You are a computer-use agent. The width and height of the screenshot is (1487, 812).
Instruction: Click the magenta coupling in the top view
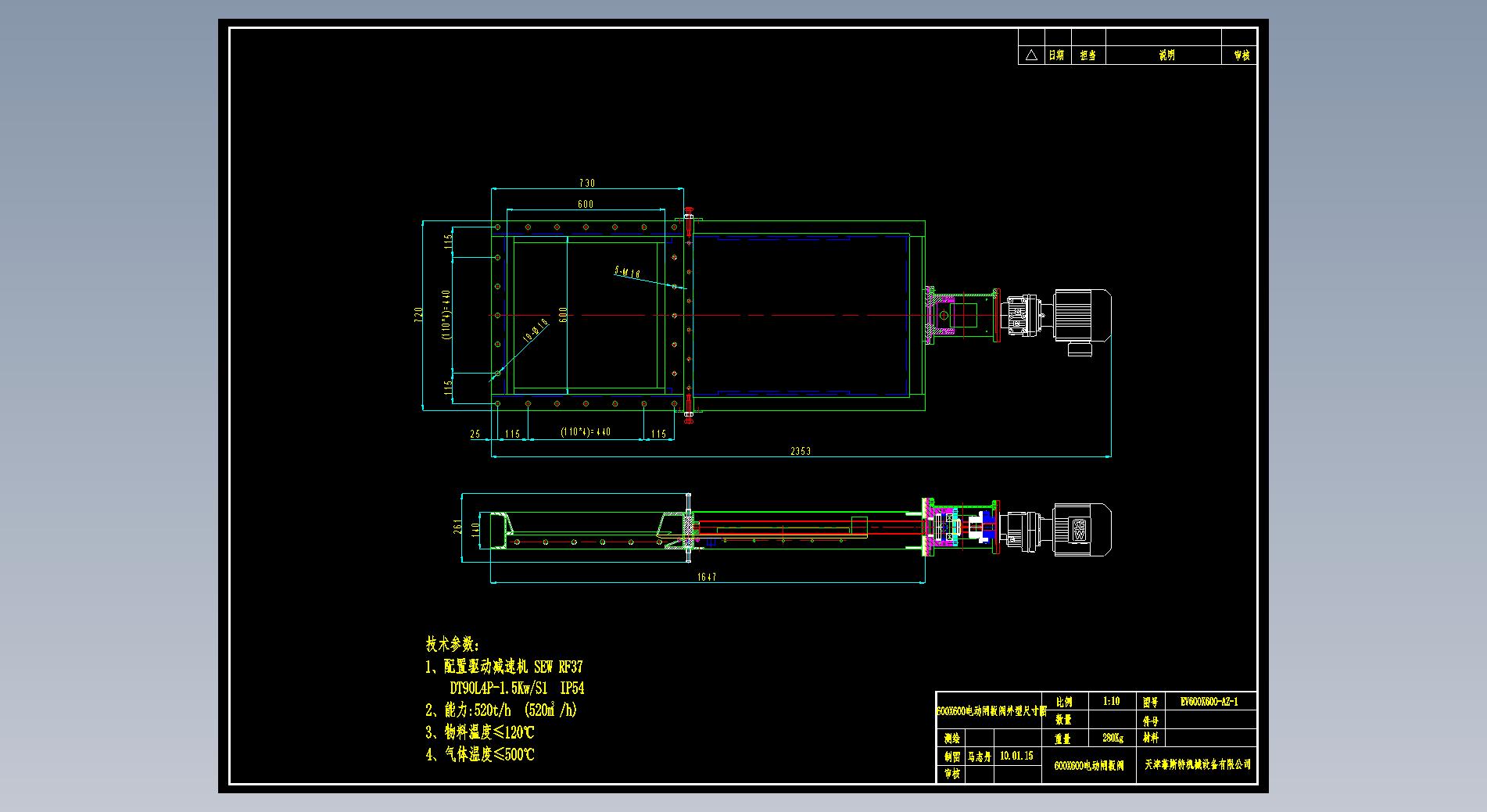(930, 316)
